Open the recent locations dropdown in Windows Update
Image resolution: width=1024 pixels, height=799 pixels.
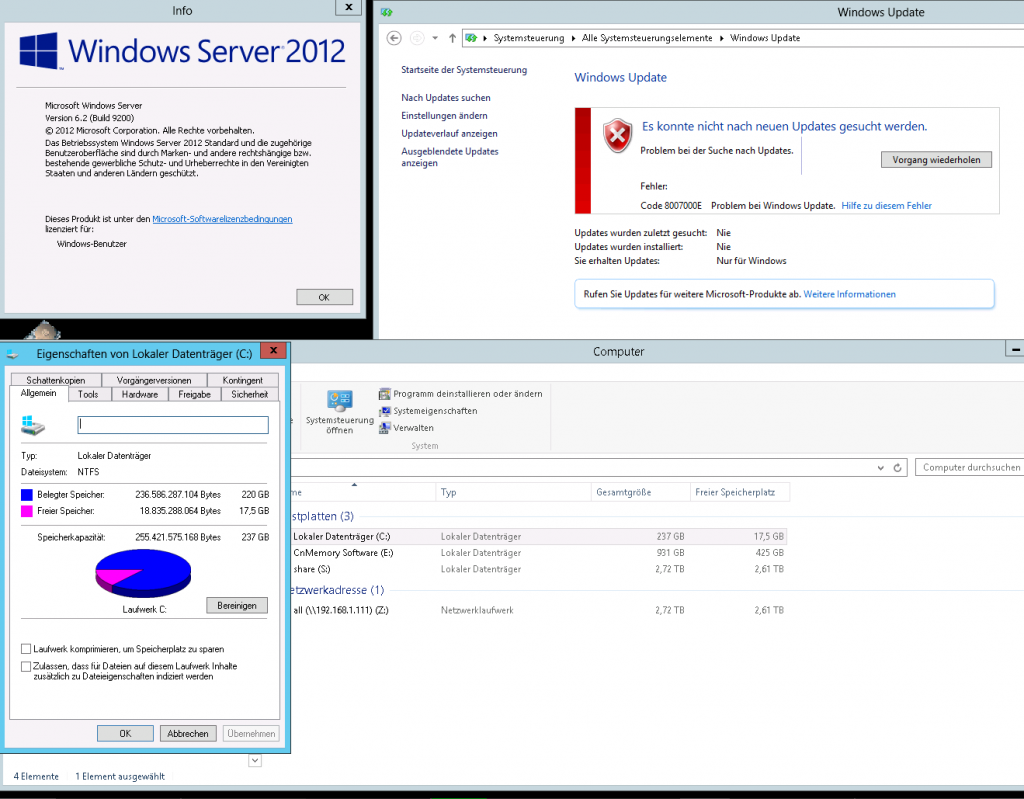pos(435,38)
